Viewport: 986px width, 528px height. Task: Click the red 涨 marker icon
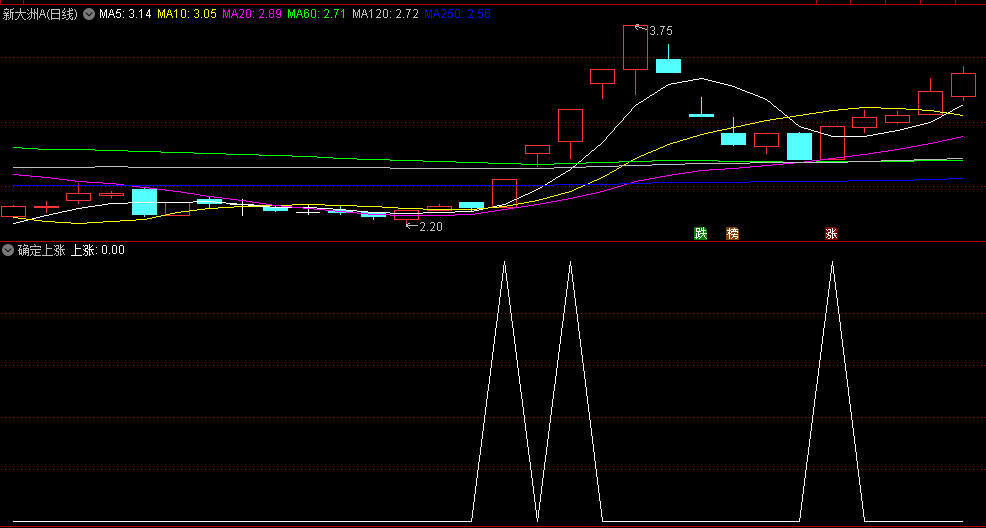point(831,234)
